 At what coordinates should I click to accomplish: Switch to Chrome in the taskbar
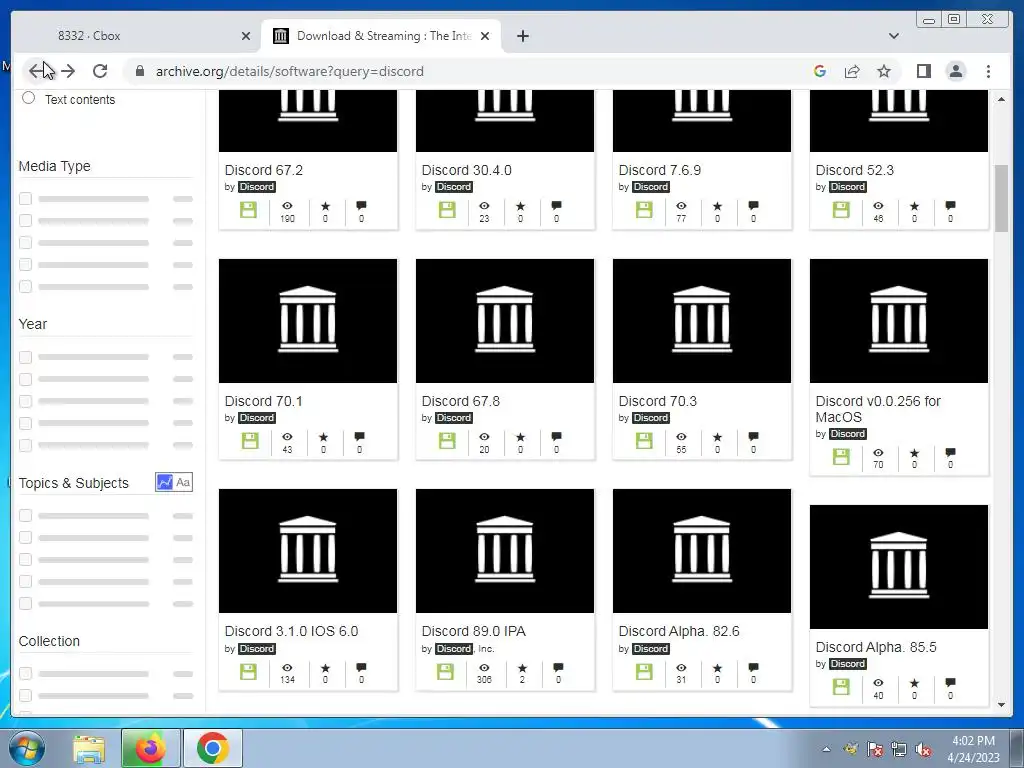tap(213, 748)
